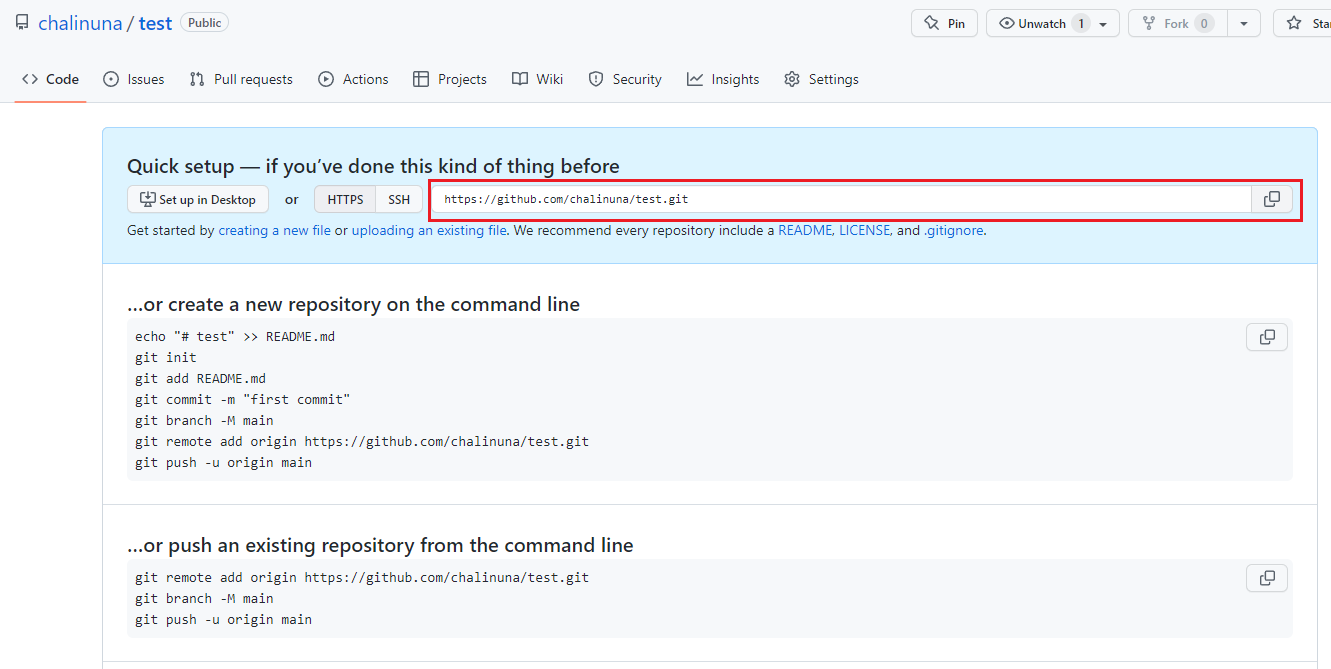1331x669 pixels.
Task: View the Insights tab
Action: 723,79
